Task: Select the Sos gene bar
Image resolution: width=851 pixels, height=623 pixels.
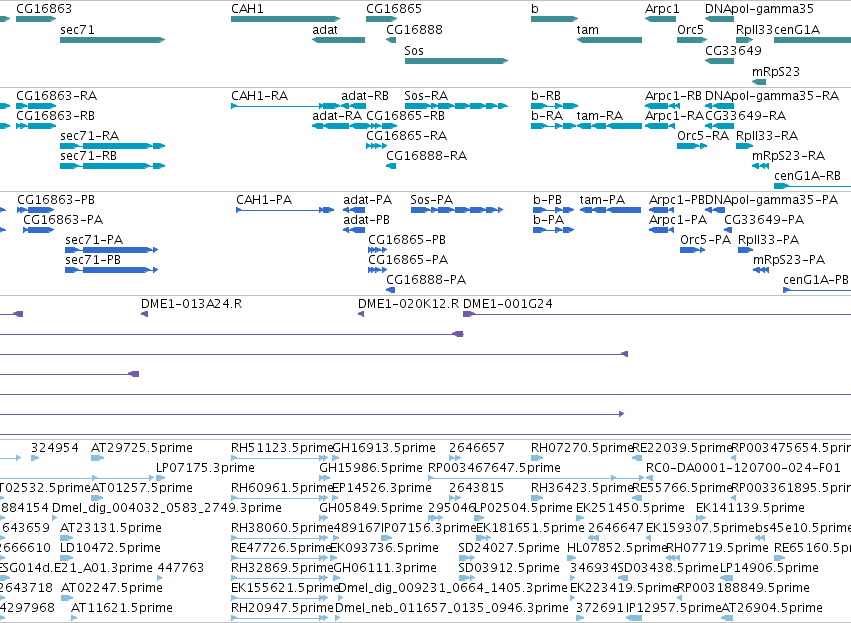Action: [x=456, y=61]
